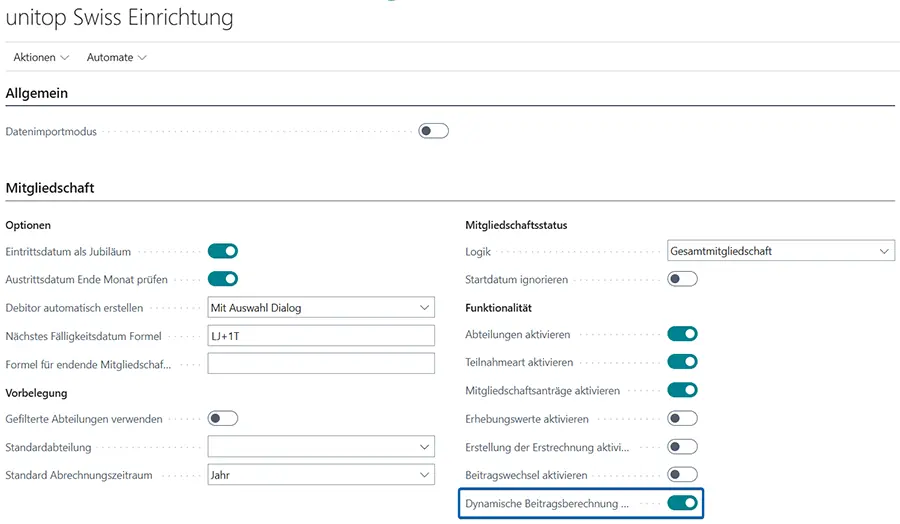
Task: Click the Mitgliedschaftsstatus group heading
Action: pos(516,225)
